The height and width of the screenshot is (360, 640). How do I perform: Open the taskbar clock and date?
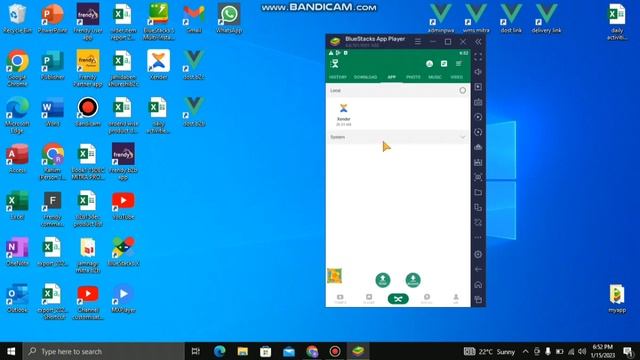[x=602, y=351]
